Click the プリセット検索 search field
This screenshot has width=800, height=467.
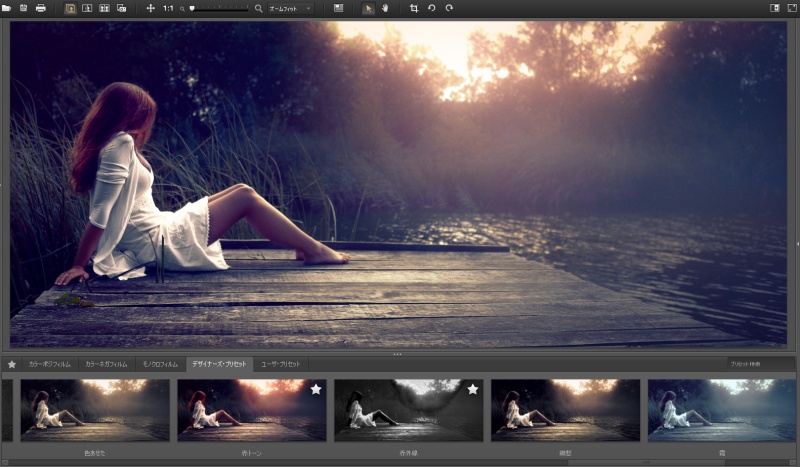tap(760, 364)
